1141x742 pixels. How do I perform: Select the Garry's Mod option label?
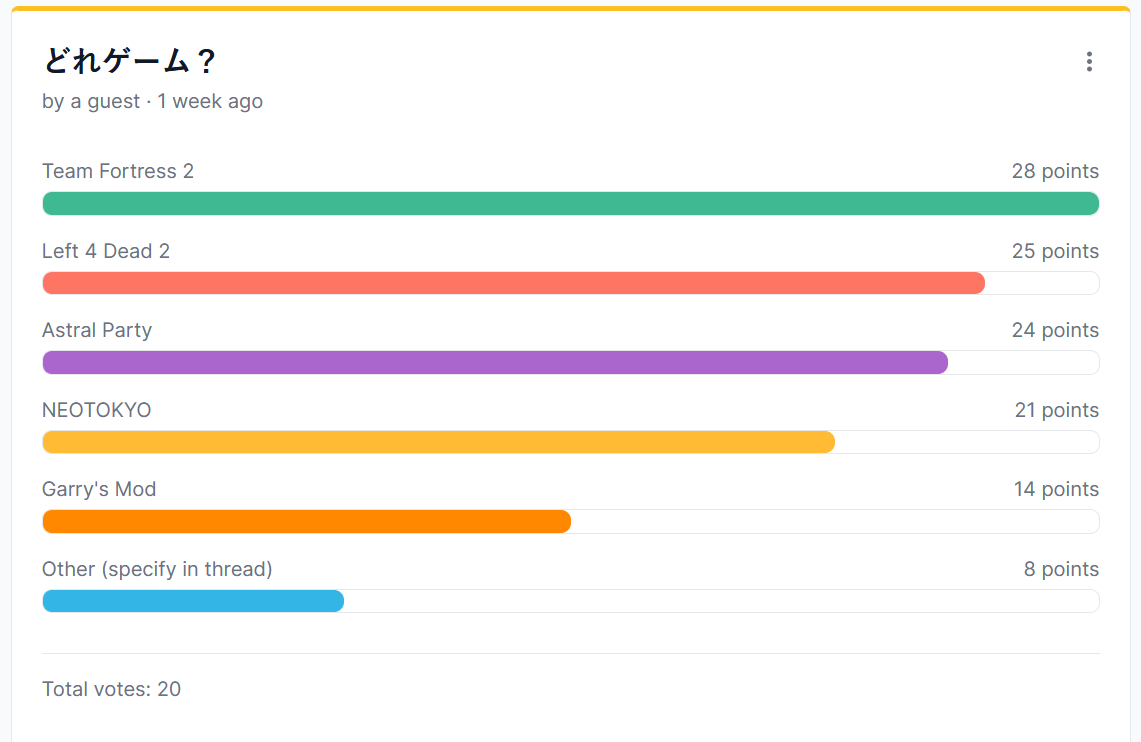[99, 489]
